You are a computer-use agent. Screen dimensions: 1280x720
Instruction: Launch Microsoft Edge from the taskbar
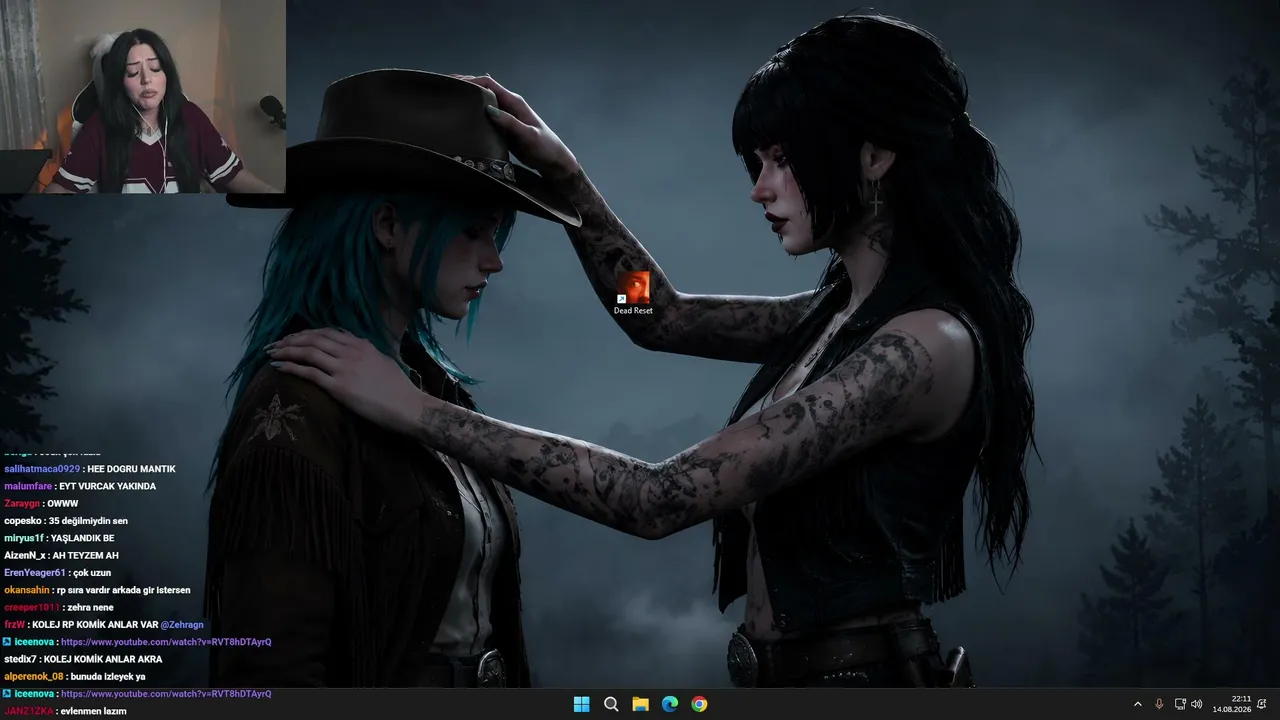670,704
